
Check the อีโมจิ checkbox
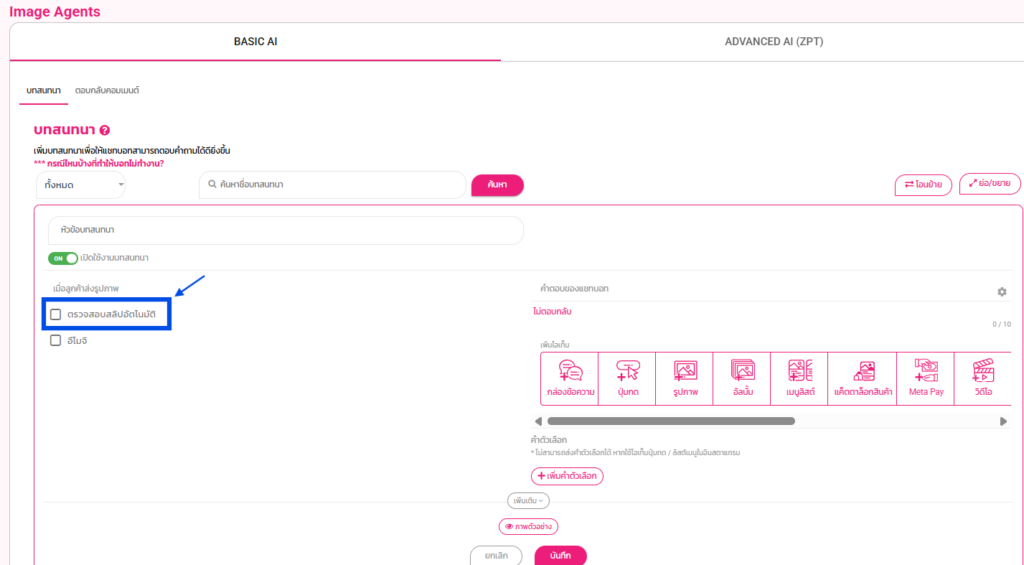pos(56,340)
